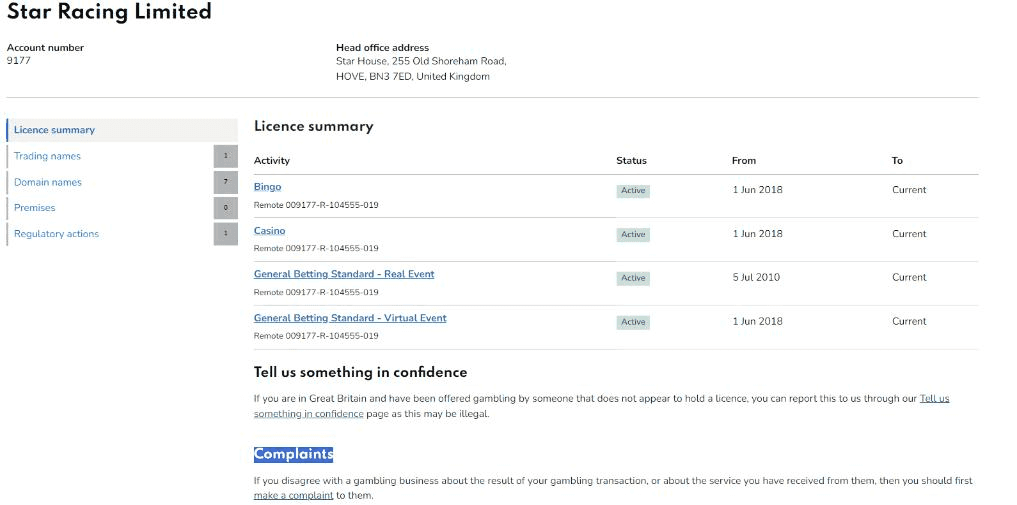
Task: Open General Betting Standard - Real Event link
Action: (x=343, y=274)
